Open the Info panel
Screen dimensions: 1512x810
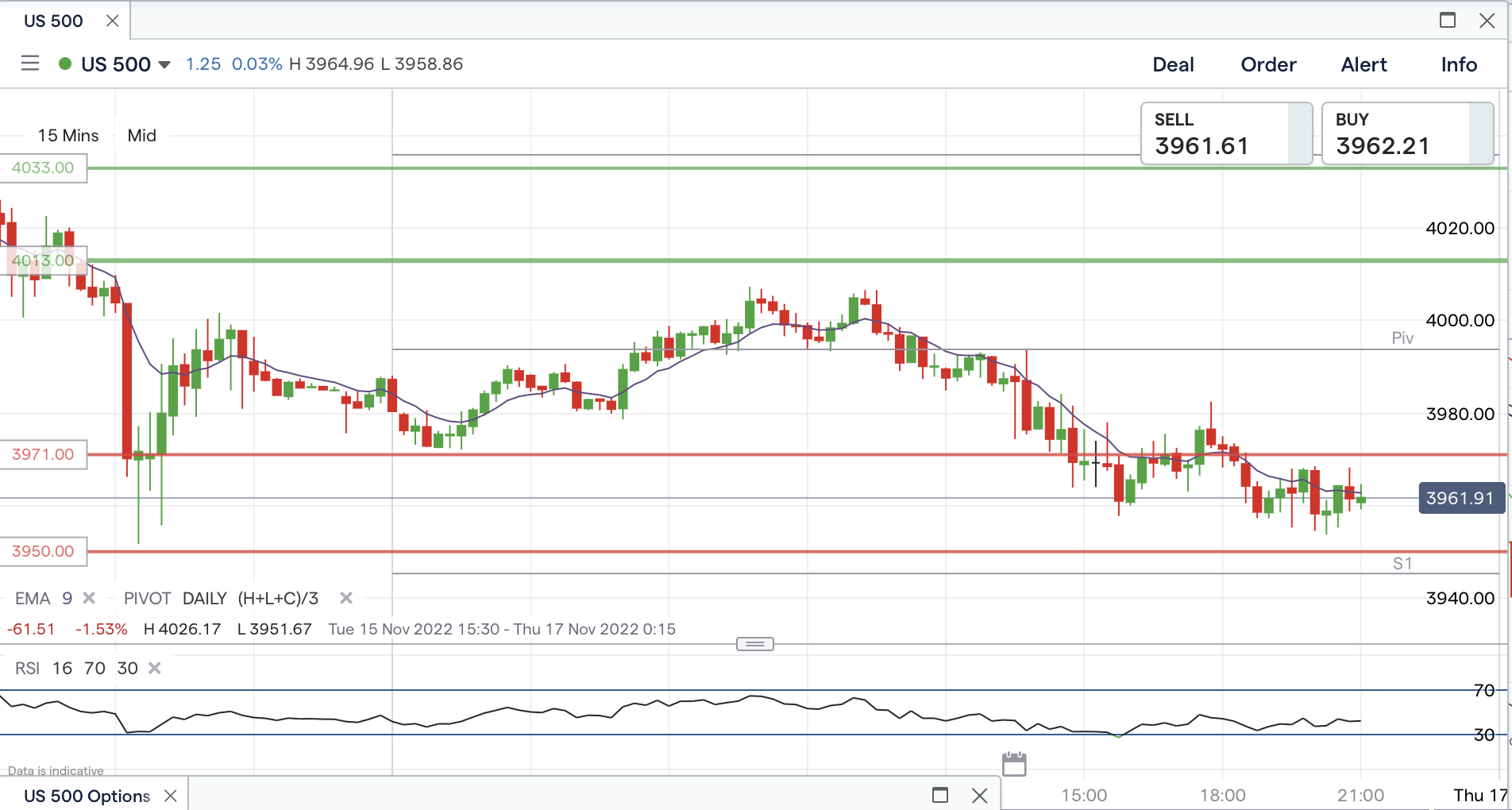(1459, 64)
